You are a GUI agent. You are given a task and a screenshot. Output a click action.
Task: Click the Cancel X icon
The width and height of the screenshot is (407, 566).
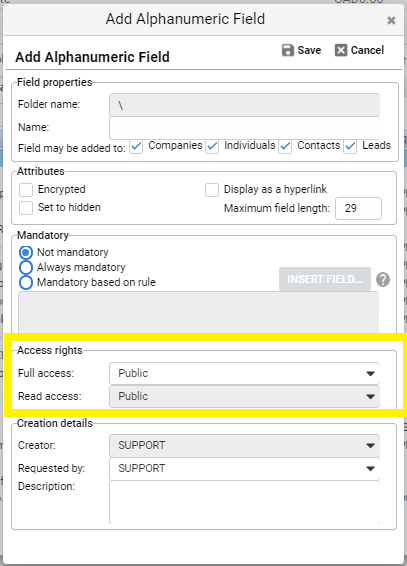pyautogui.click(x=341, y=50)
